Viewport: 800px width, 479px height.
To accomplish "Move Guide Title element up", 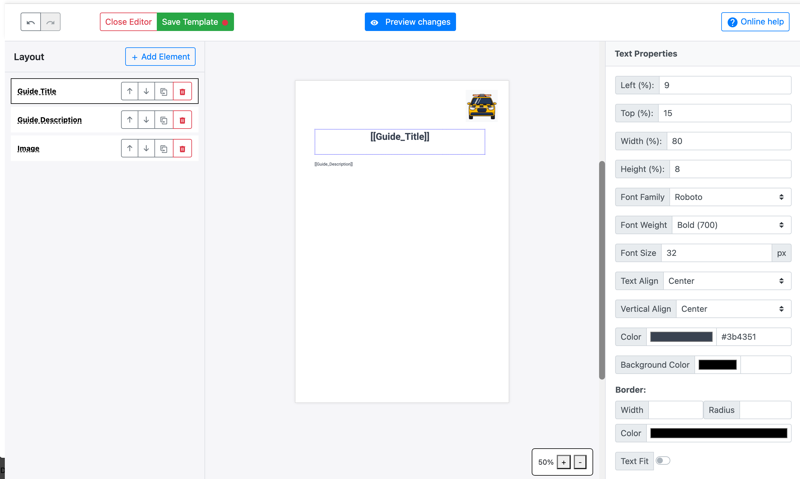I will click(129, 92).
